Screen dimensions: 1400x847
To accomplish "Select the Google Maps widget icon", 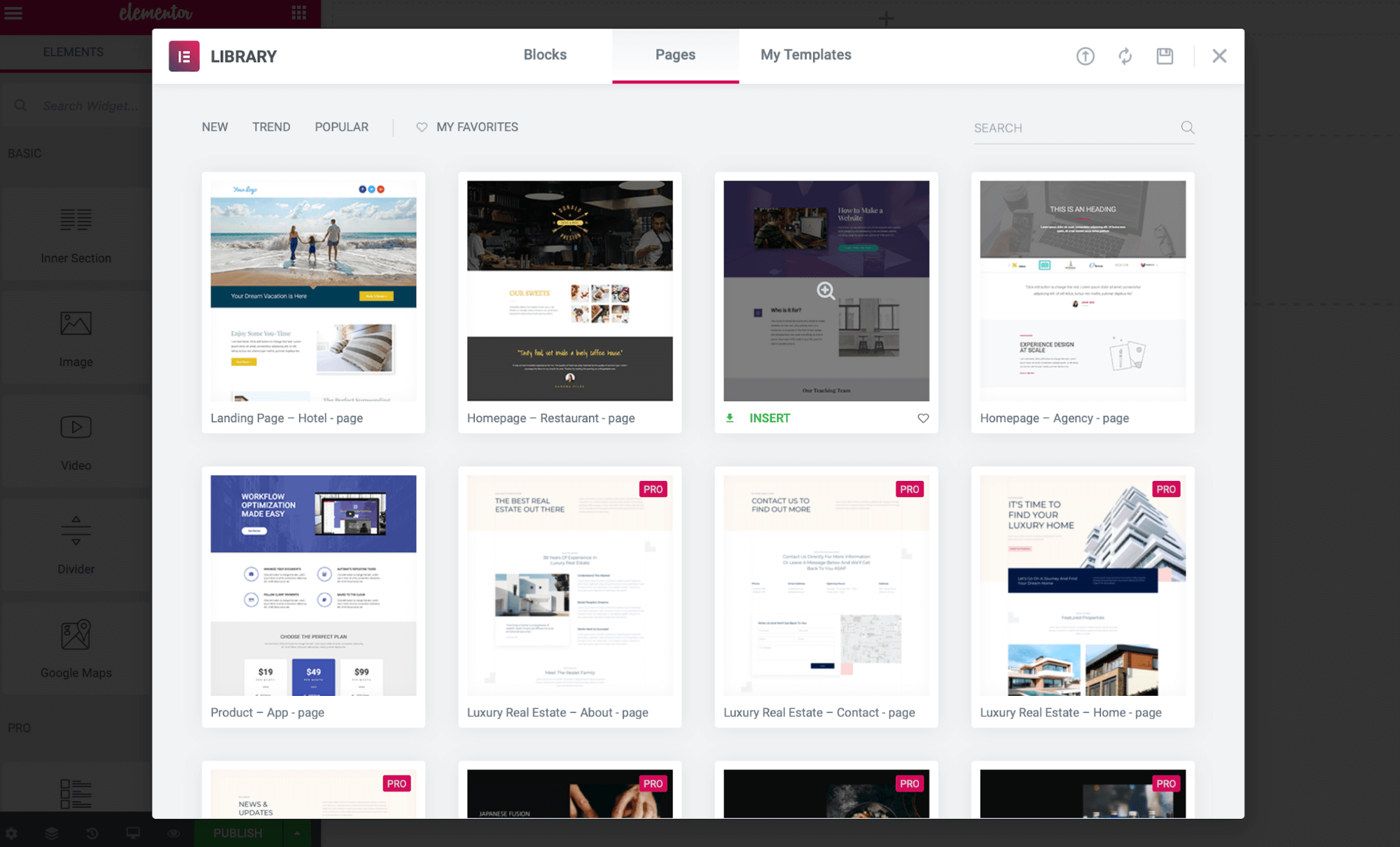I will [x=76, y=634].
